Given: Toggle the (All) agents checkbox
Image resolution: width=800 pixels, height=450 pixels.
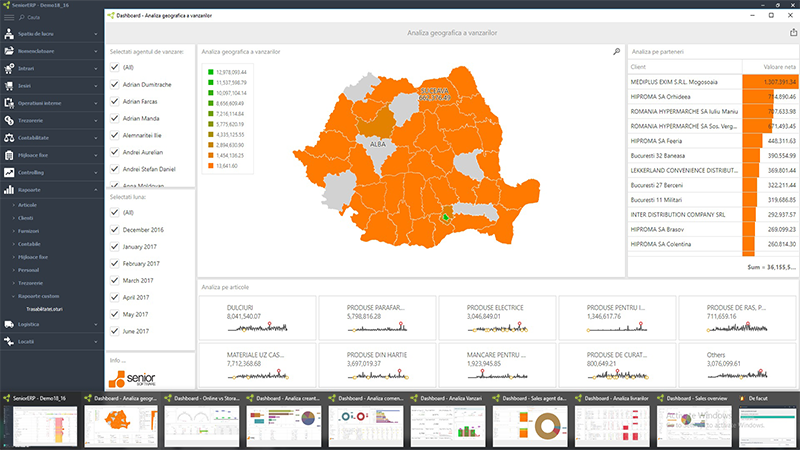Looking at the screenshot, I should [x=114, y=67].
